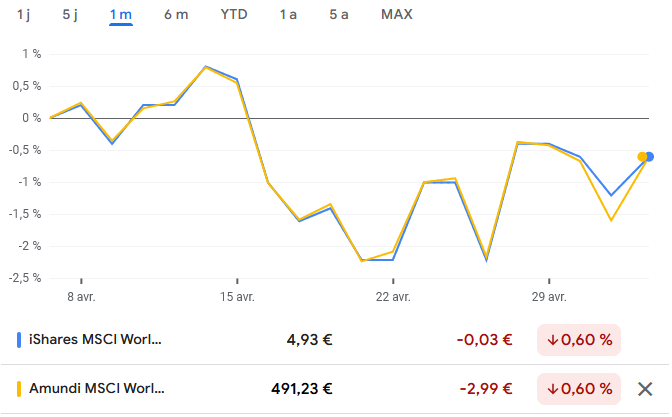Image resolution: width=672 pixels, height=417 pixels.
Task: Click the yellow Amundi color indicator
Action: point(19,389)
